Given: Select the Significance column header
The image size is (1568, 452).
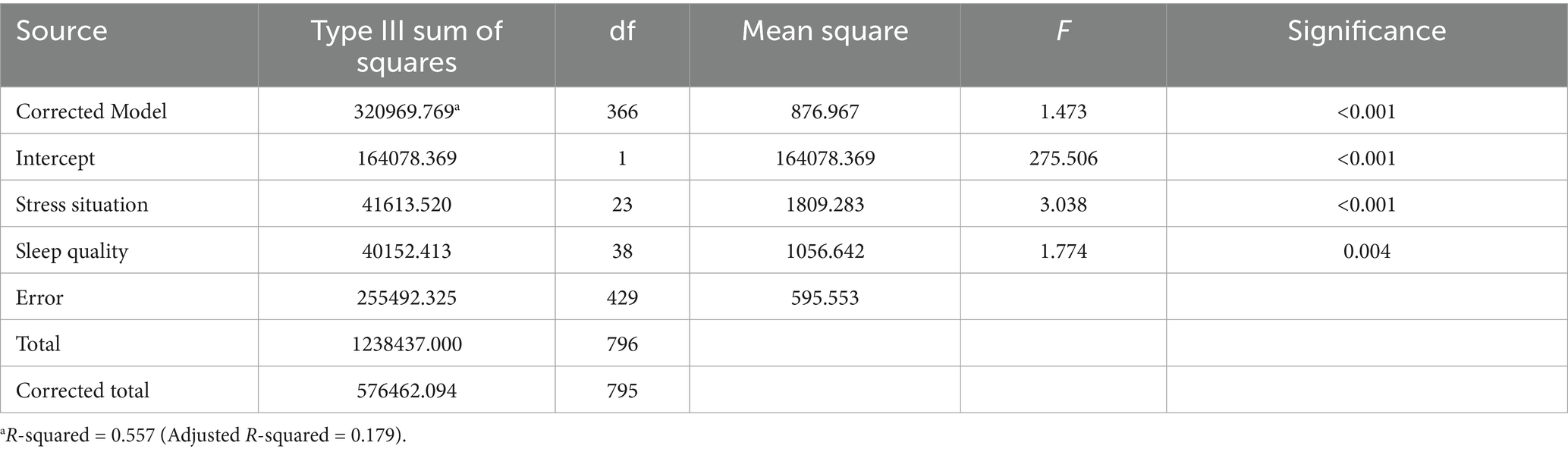Looking at the screenshot, I should coord(1366,31).
